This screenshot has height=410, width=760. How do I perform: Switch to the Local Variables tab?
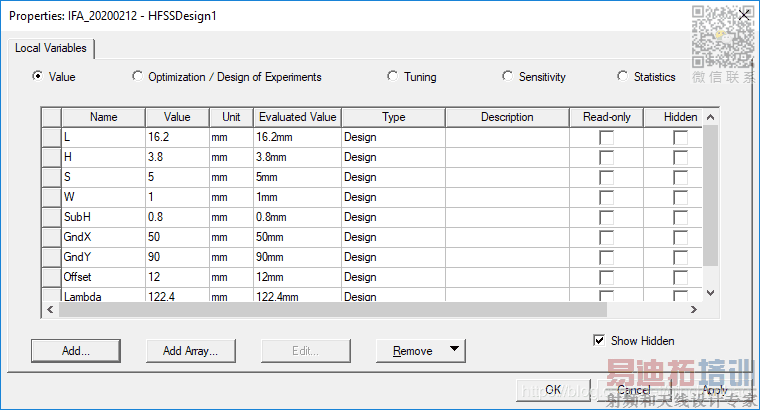click(x=51, y=48)
